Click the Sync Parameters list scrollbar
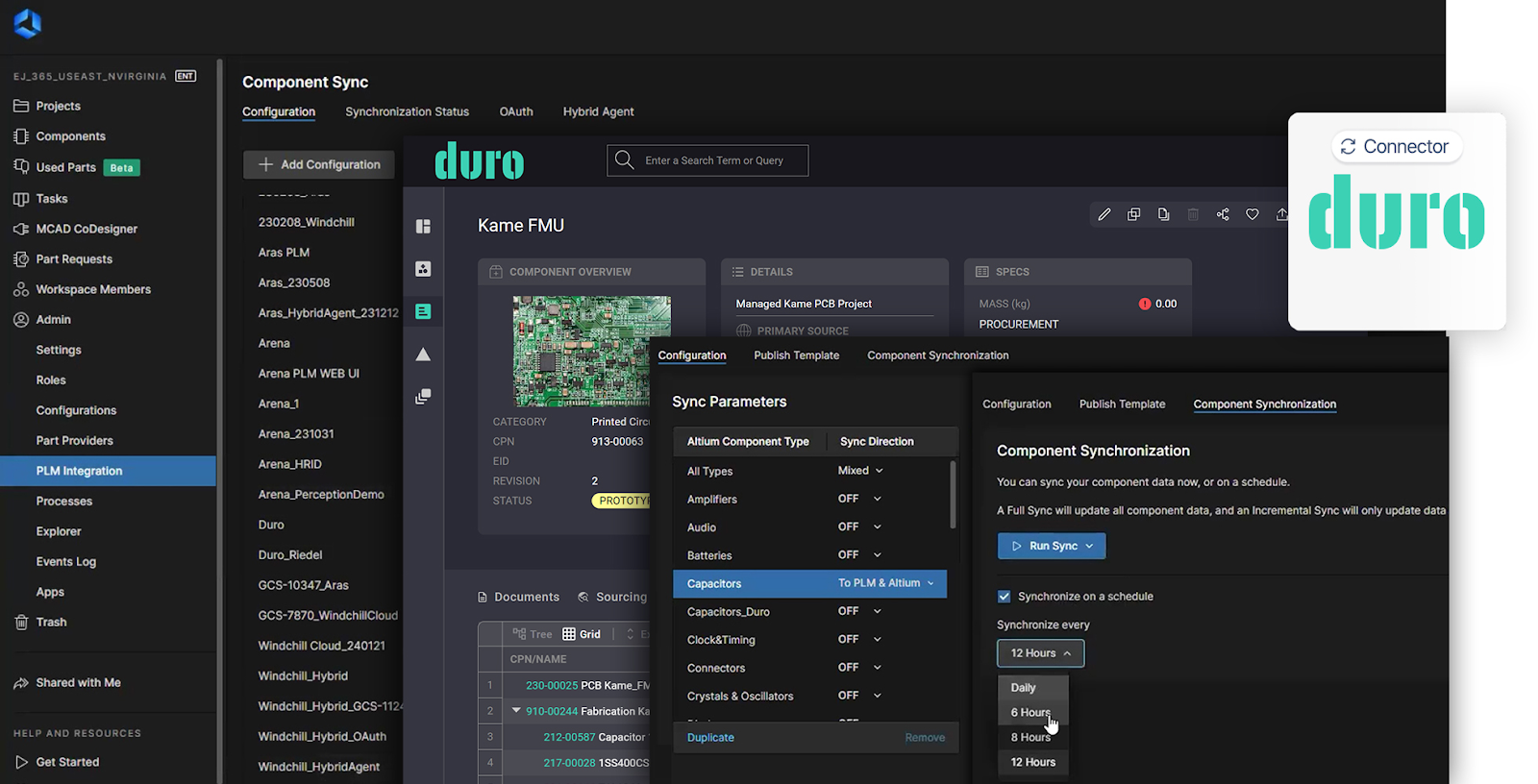Image resolution: width=1538 pixels, height=784 pixels. pyautogui.click(x=953, y=495)
